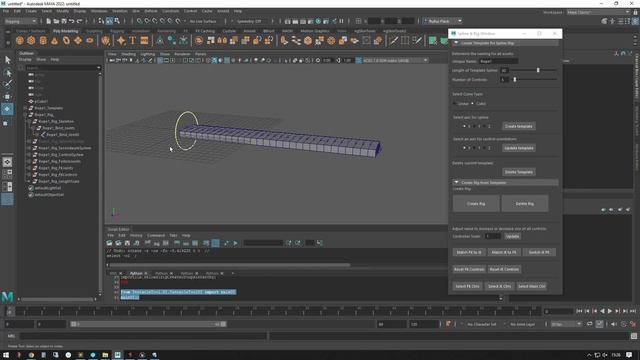Select the Cubic curve type radio
The height and width of the screenshot is (360, 640).
pos(472,104)
